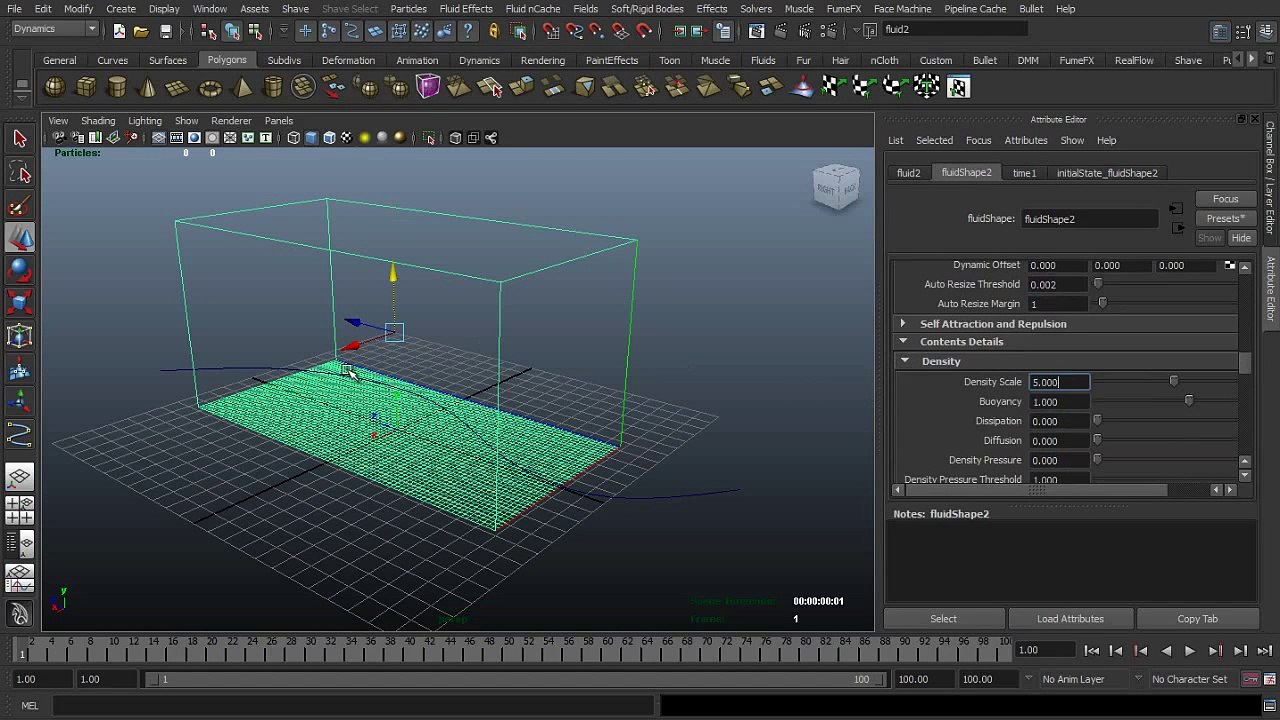
Task: Click the Focus button
Action: [1225, 199]
